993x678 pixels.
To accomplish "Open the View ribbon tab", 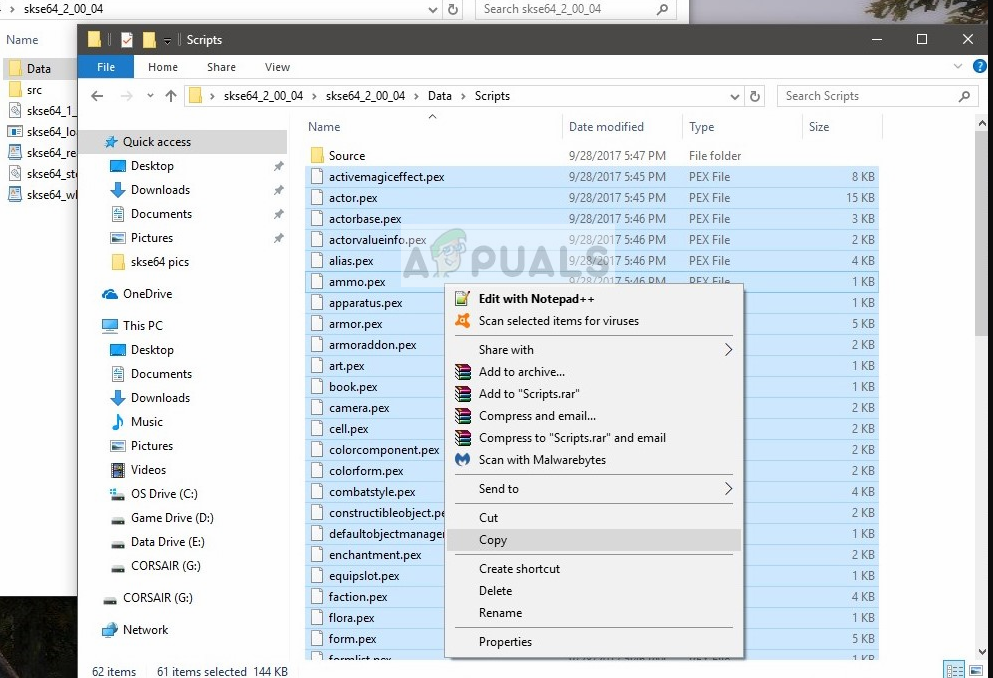I will pos(277,67).
